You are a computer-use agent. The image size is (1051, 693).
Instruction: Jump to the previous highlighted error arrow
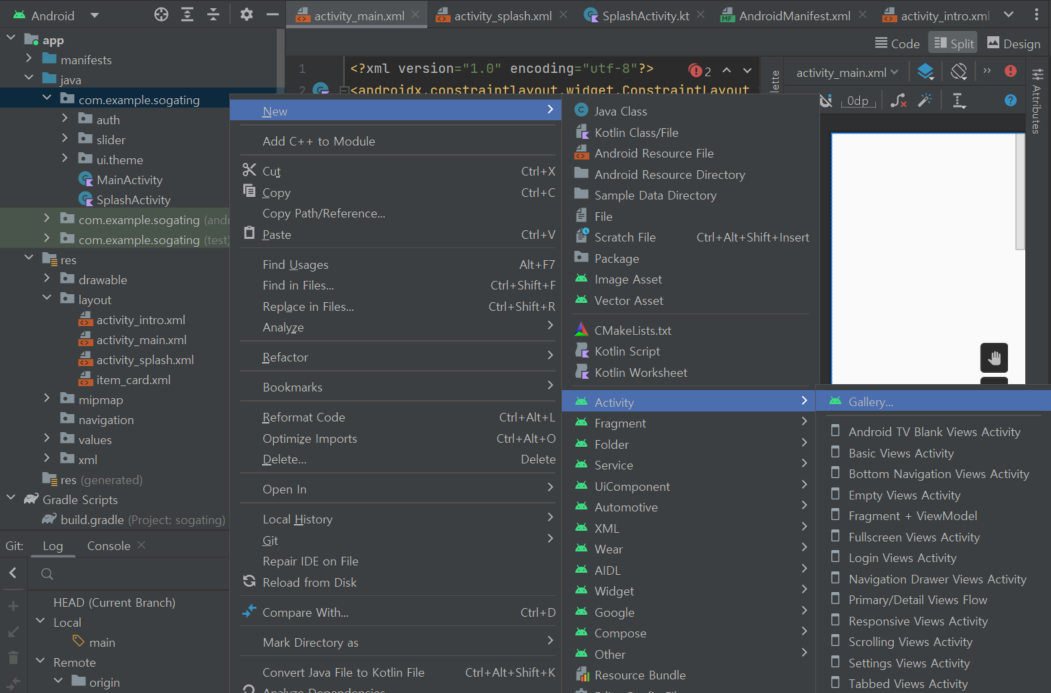pos(727,70)
